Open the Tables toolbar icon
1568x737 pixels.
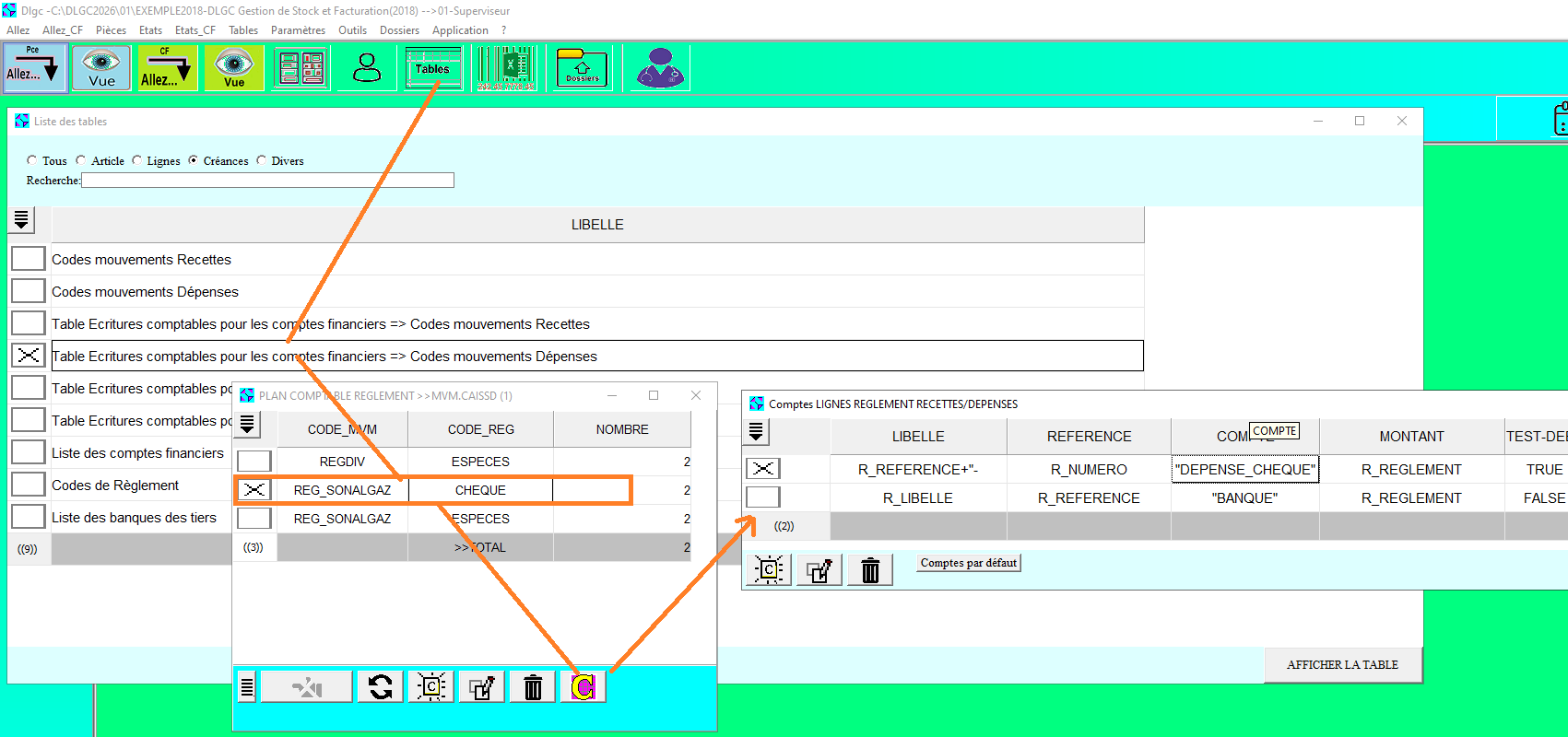tap(432, 69)
